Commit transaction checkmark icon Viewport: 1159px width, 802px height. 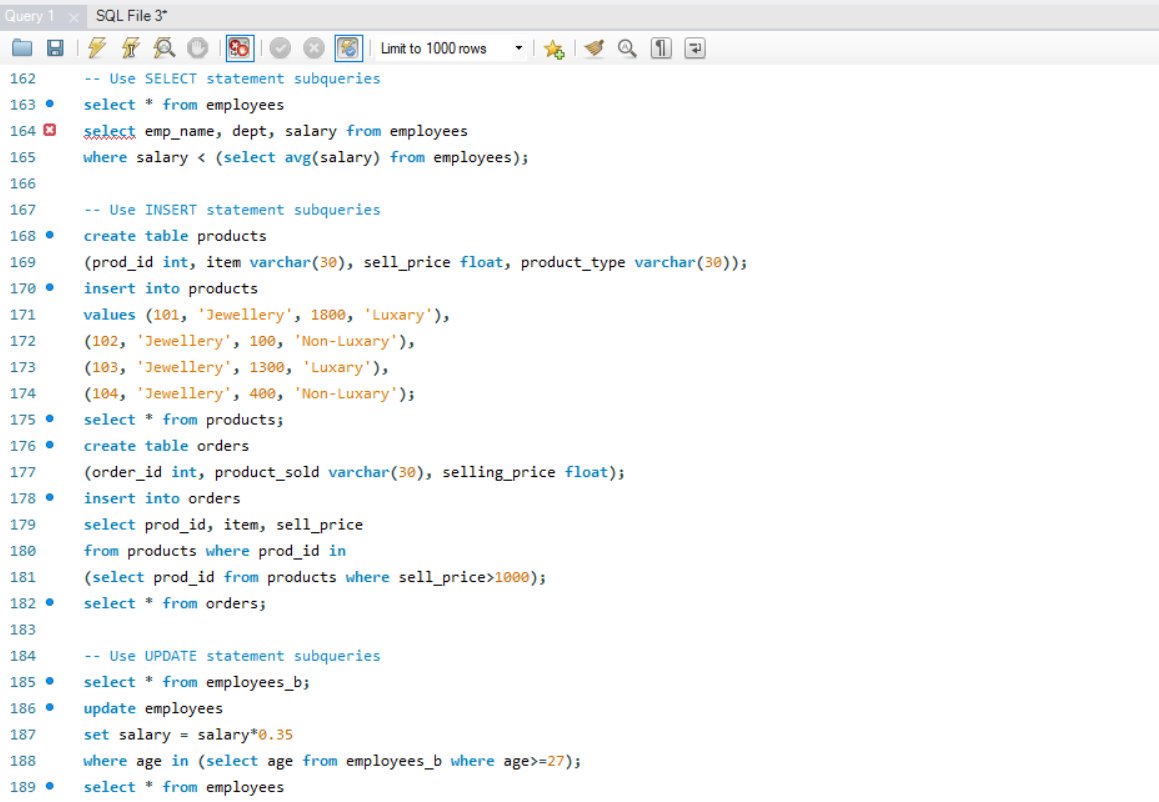(x=280, y=49)
